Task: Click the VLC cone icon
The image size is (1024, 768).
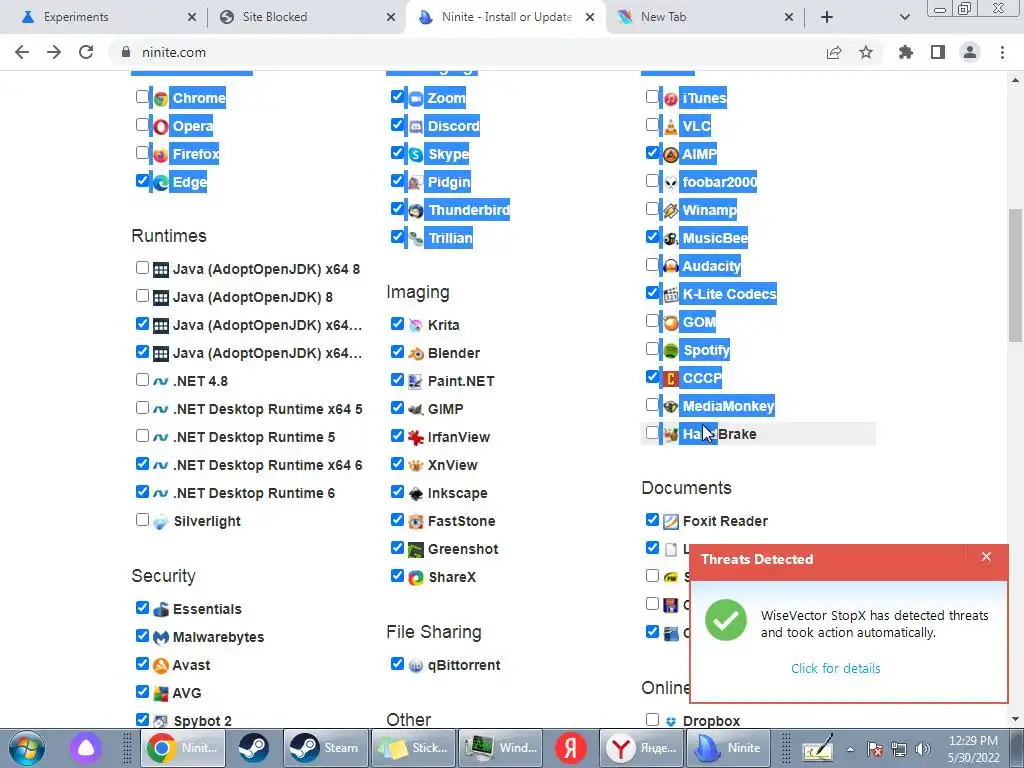Action: pos(671,127)
